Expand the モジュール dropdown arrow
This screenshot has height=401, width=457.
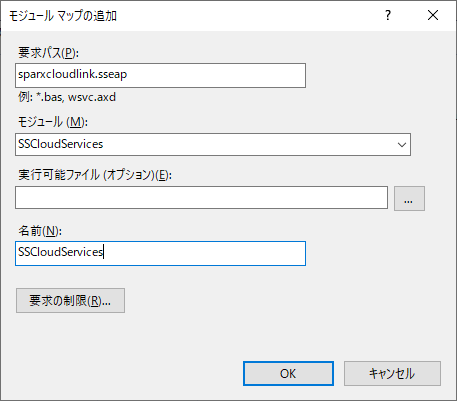click(x=402, y=145)
